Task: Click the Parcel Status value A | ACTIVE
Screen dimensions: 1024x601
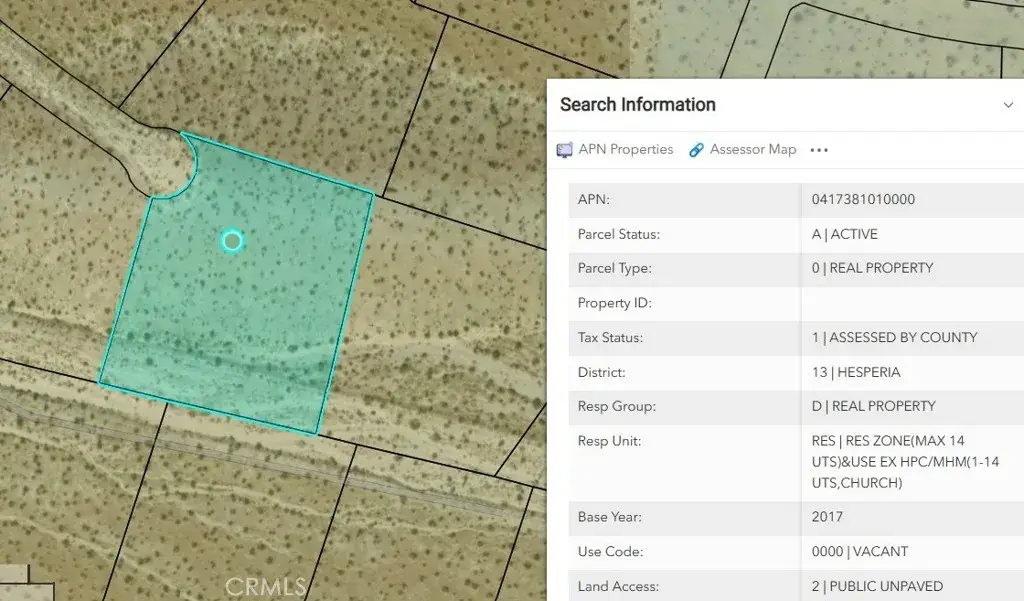Action: pyautogui.click(x=844, y=234)
